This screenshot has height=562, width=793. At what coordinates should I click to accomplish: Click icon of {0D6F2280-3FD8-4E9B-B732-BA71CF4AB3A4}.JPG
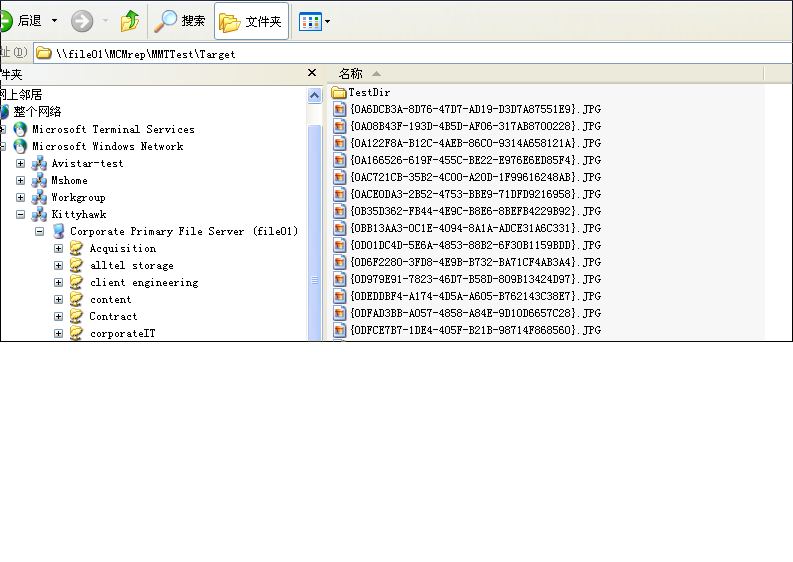[339, 262]
